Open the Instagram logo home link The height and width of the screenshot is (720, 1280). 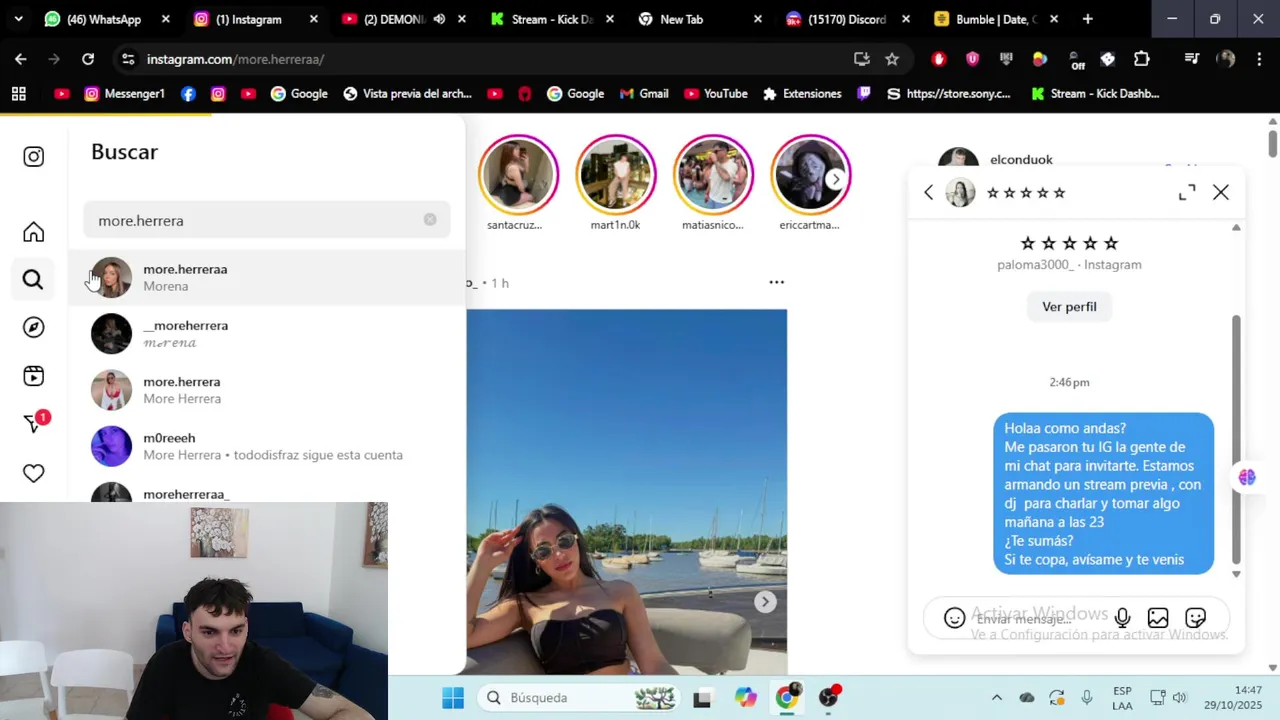(x=34, y=157)
